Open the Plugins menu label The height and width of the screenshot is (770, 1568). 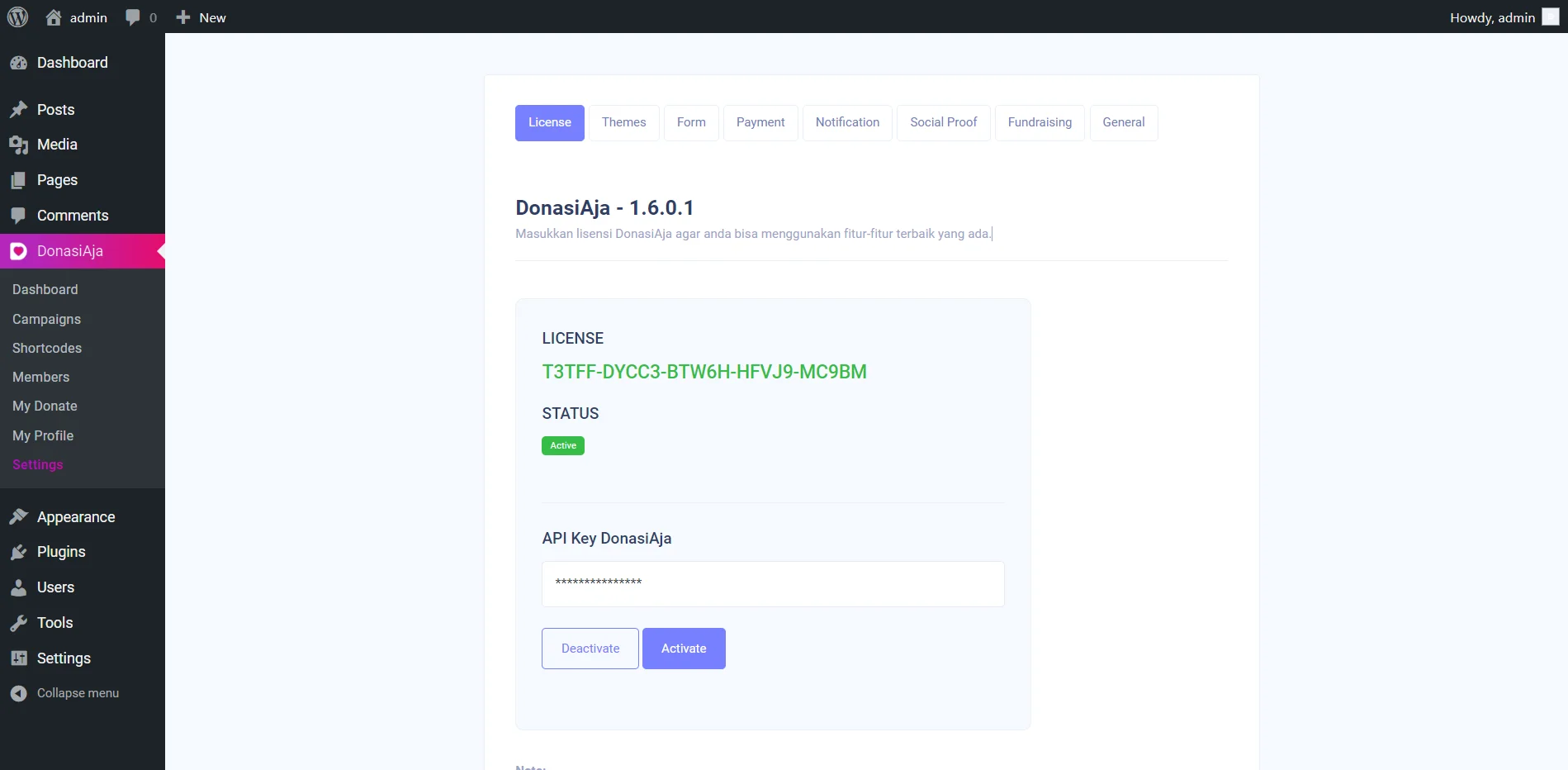[61, 552]
